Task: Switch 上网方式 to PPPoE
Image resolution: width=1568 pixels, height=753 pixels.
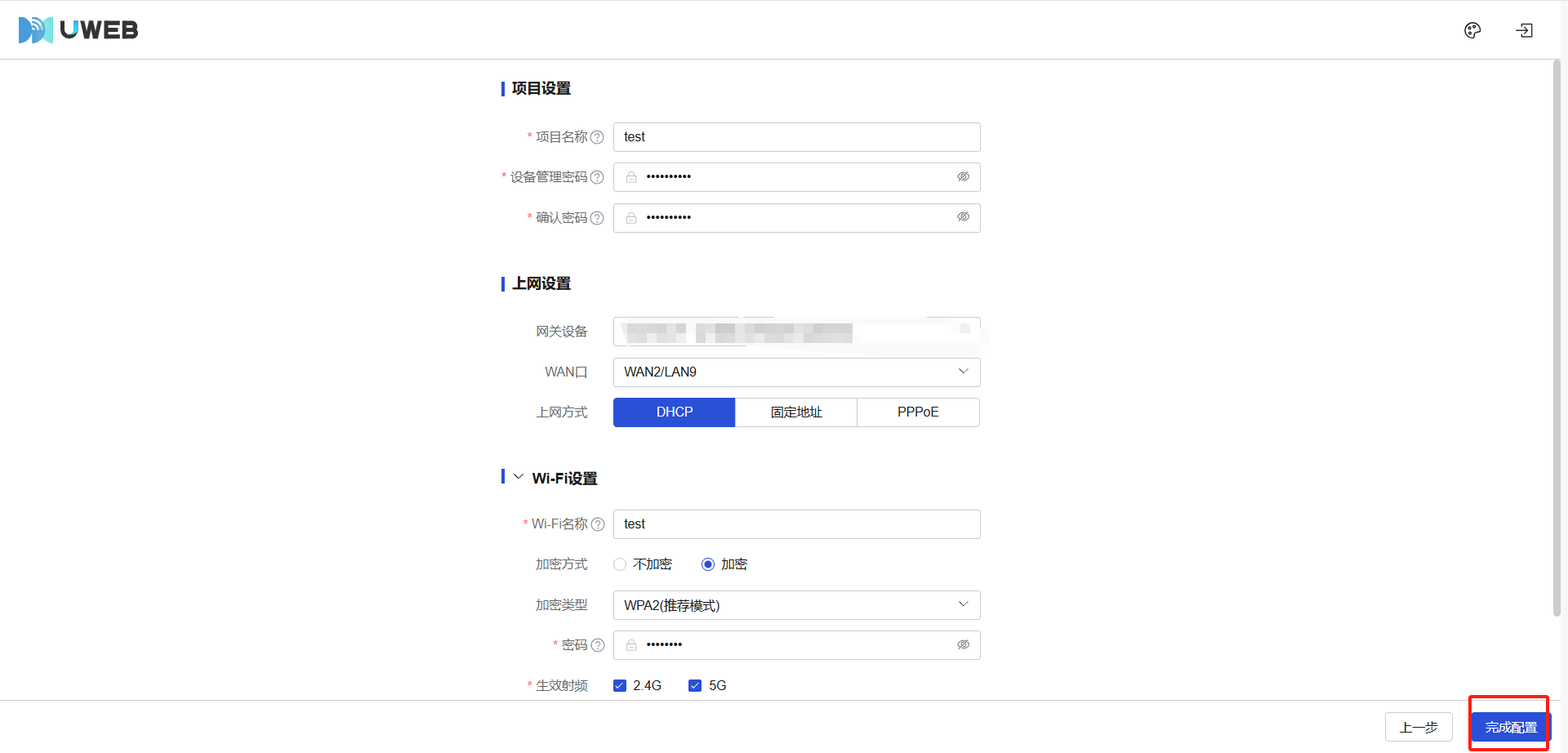Action: [x=918, y=412]
